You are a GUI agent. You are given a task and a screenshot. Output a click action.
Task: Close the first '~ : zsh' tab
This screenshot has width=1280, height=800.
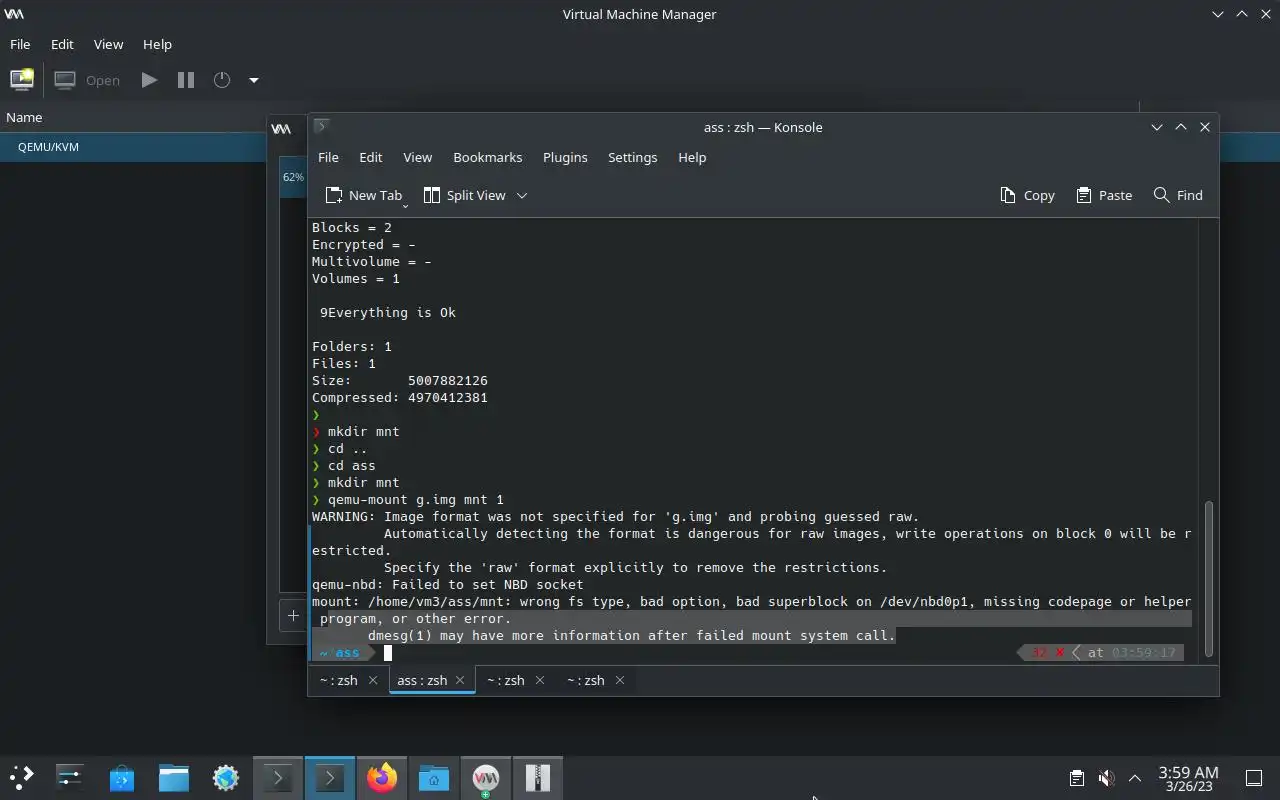[x=373, y=680]
